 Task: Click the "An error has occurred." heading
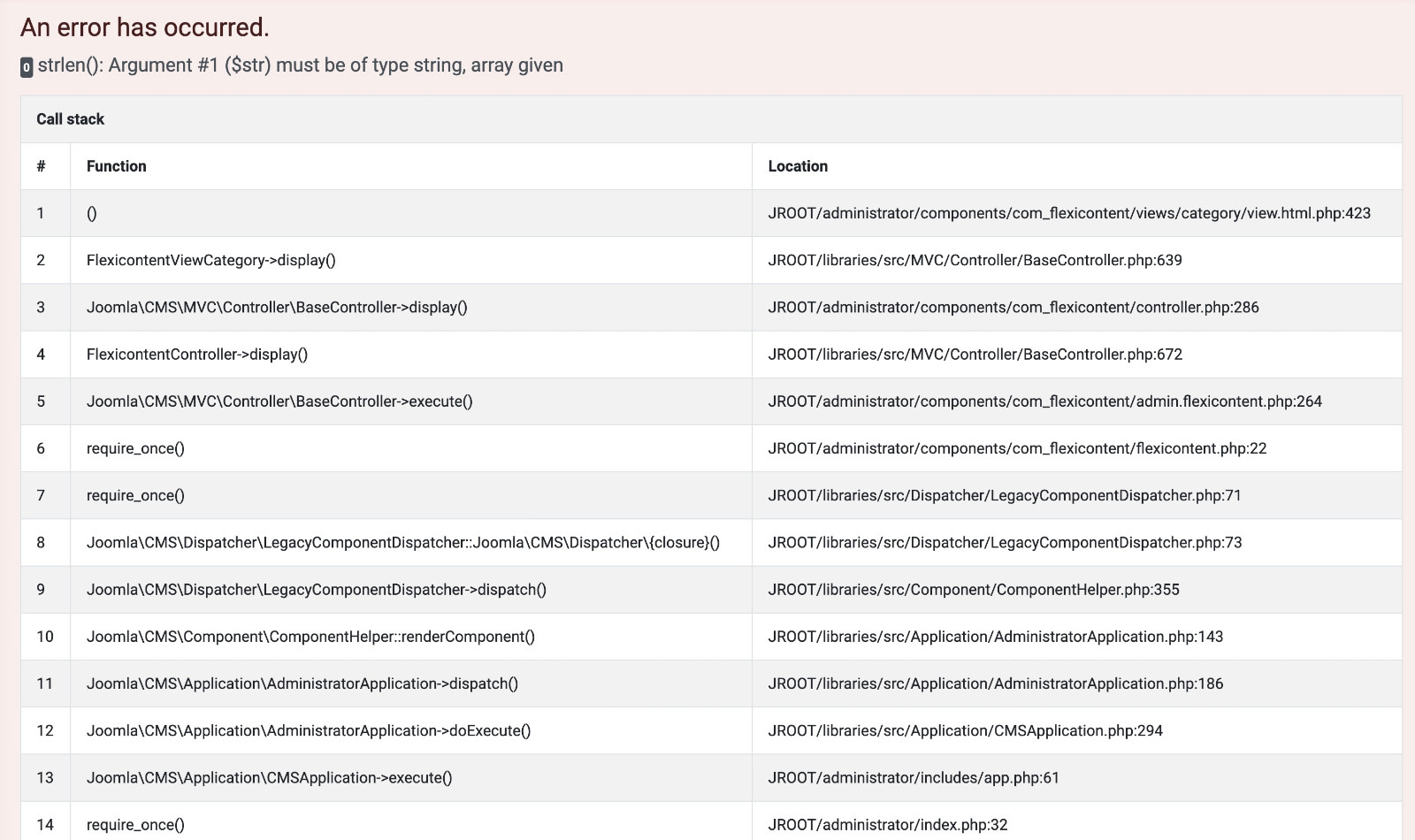pos(144,27)
